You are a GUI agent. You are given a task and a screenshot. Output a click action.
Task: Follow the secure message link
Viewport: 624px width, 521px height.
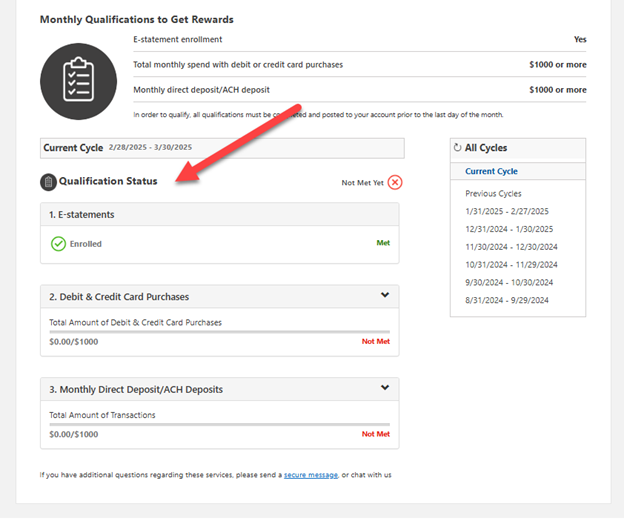tap(311, 474)
